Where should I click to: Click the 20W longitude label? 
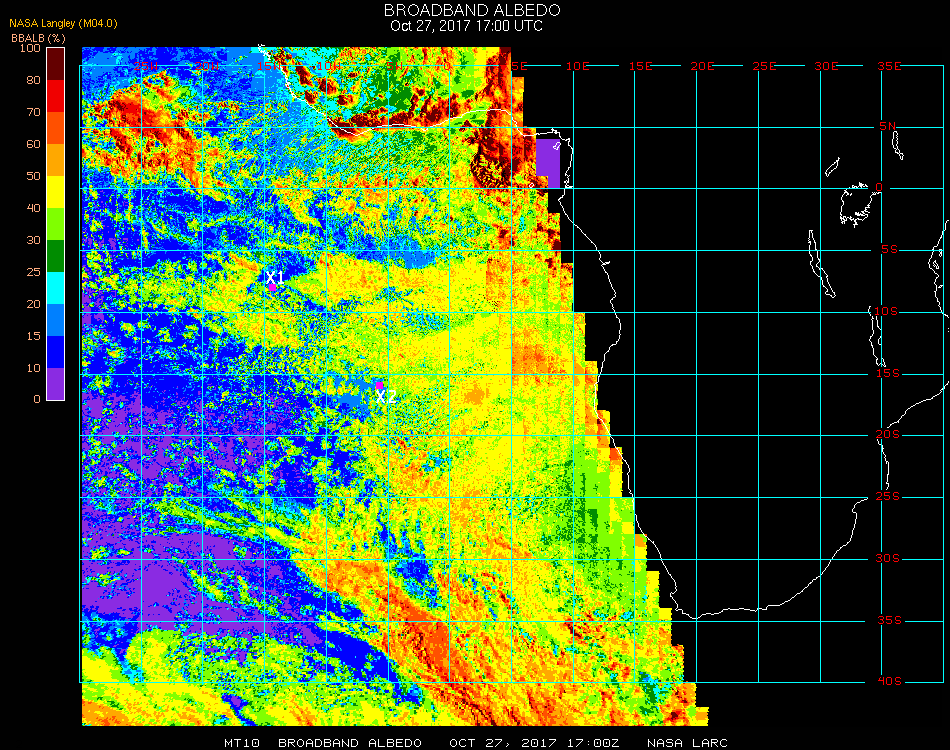pyautogui.click(x=207, y=66)
